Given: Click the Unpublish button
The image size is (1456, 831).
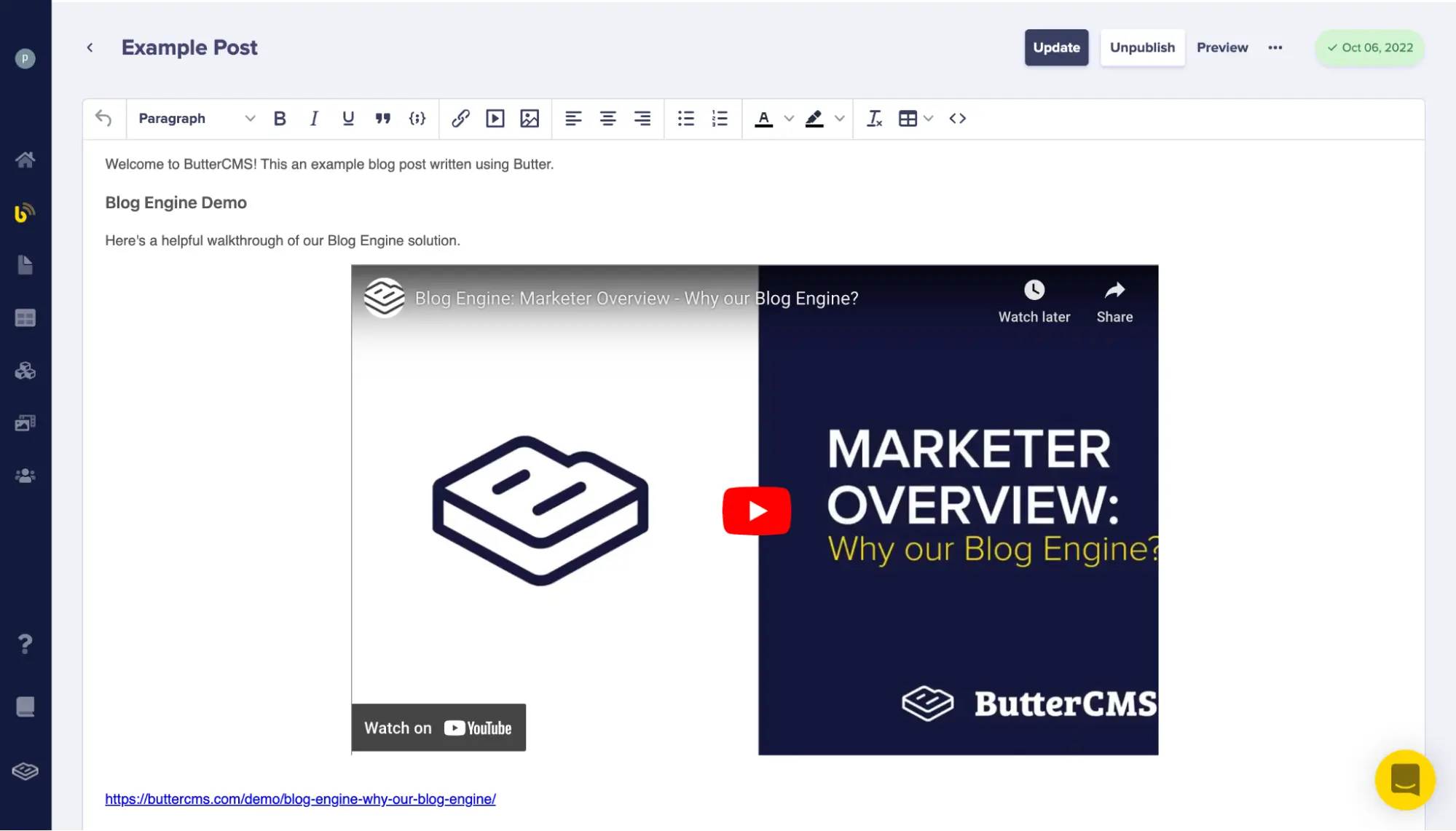Looking at the screenshot, I should click(x=1142, y=47).
